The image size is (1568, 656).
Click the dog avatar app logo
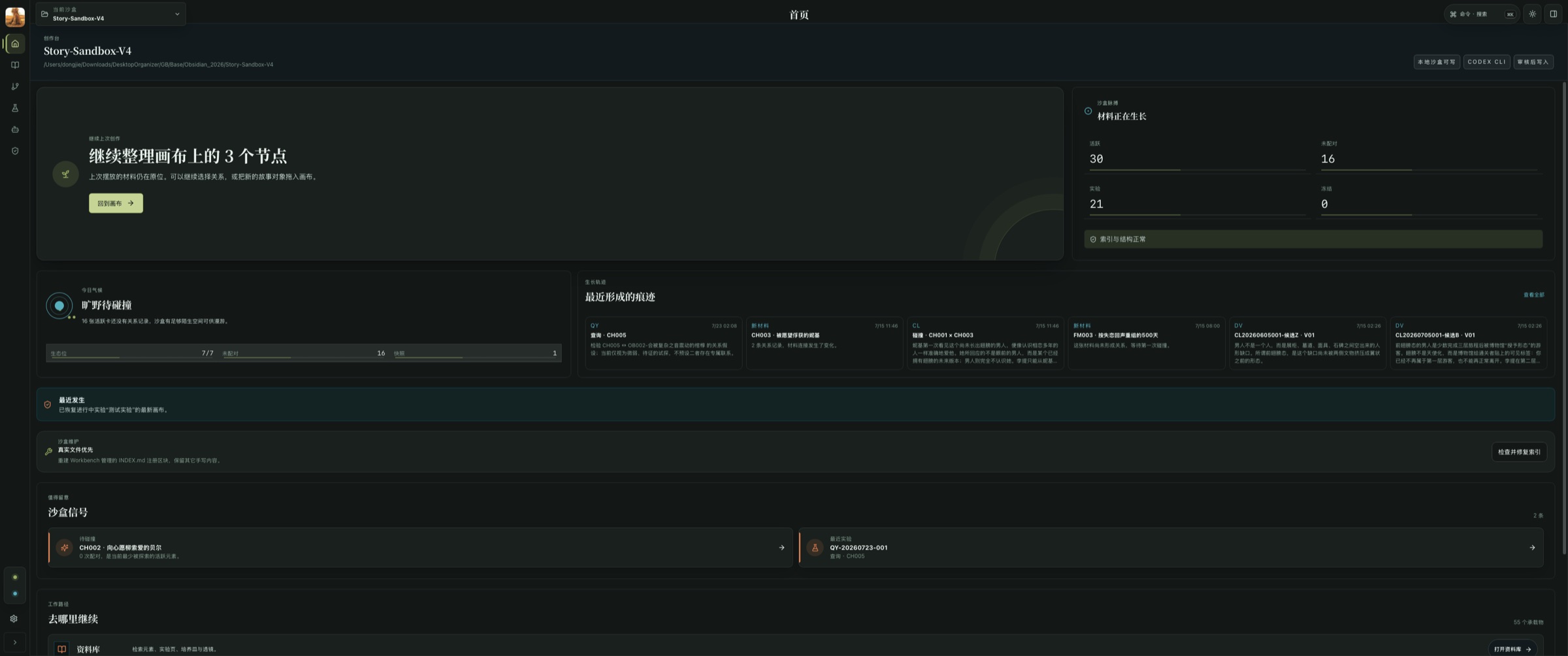tap(15, 16)
